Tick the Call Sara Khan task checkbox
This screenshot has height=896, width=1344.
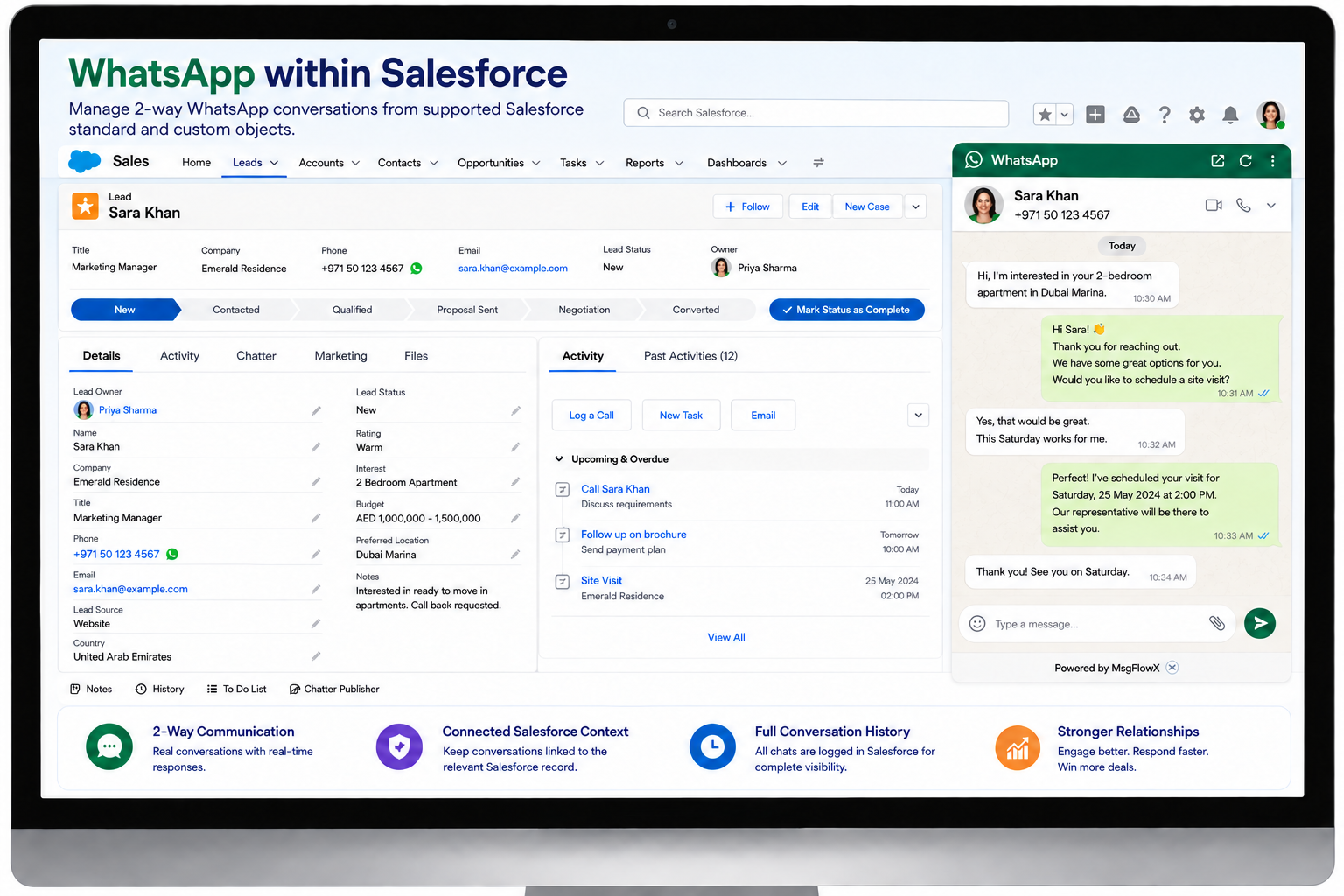tap(563, 489)
